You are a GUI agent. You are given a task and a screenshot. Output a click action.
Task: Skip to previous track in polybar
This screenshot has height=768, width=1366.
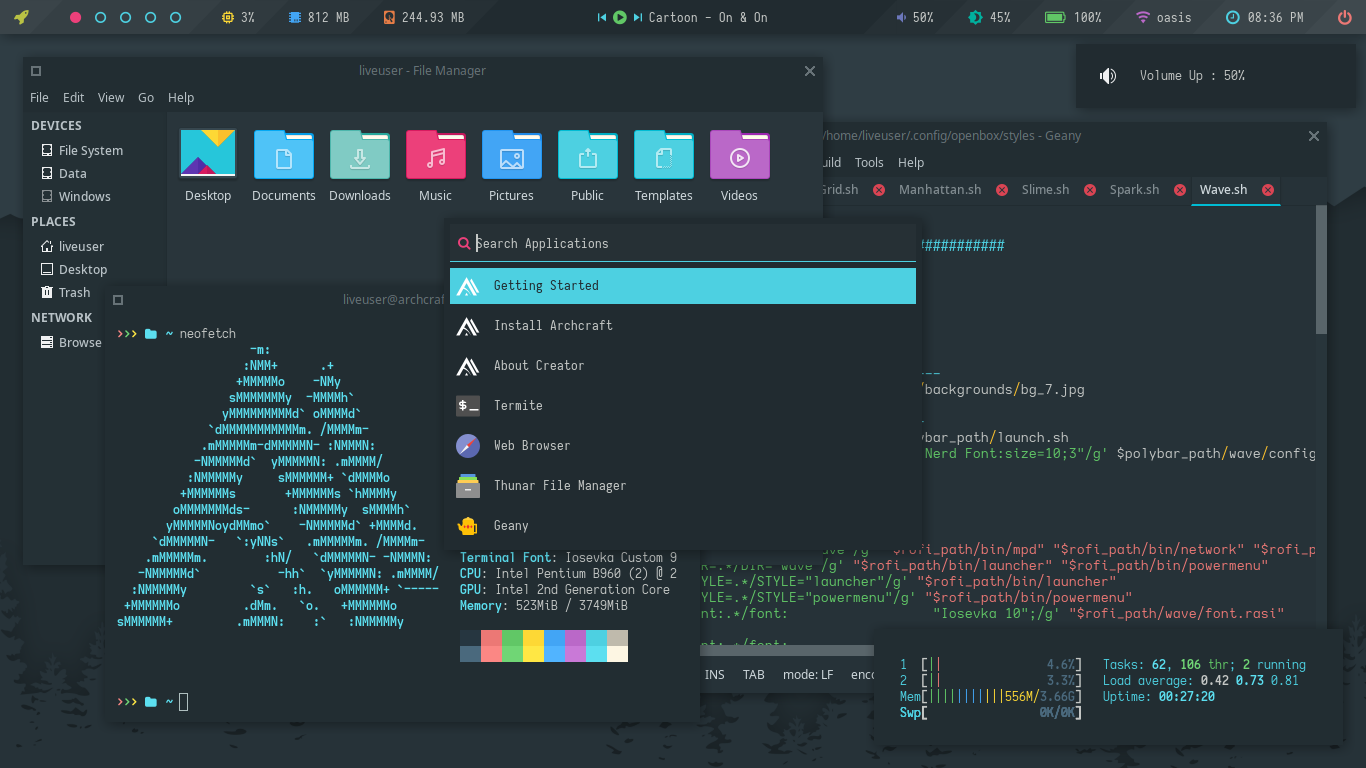602,18
